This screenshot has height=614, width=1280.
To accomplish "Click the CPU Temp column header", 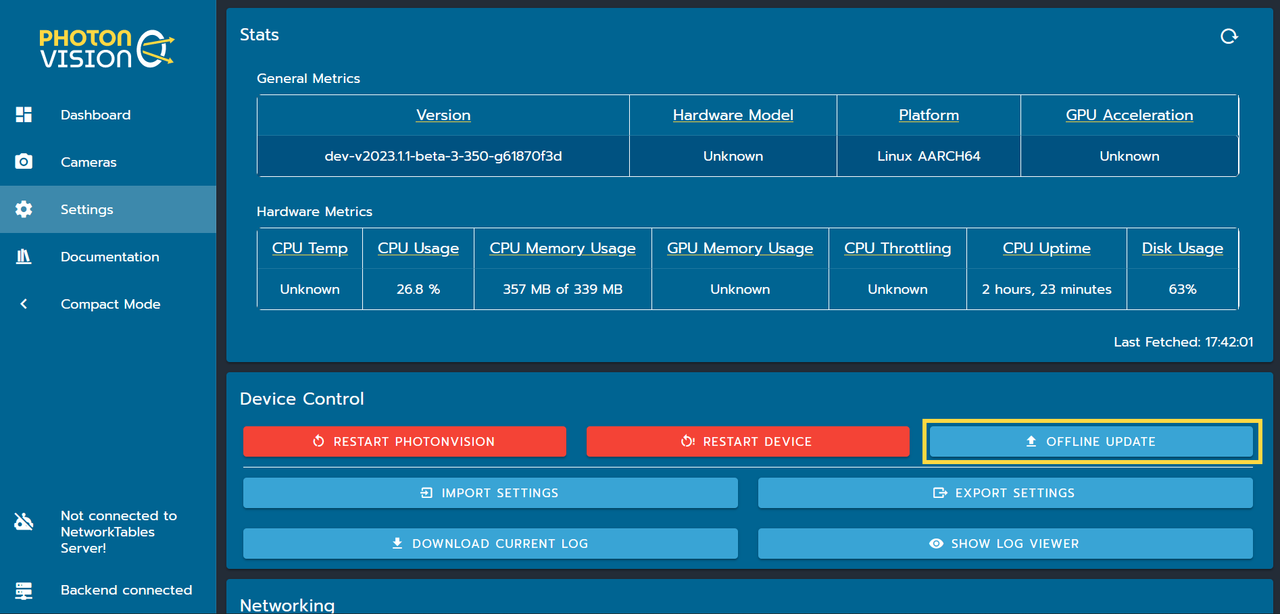I will click(310, 248).
